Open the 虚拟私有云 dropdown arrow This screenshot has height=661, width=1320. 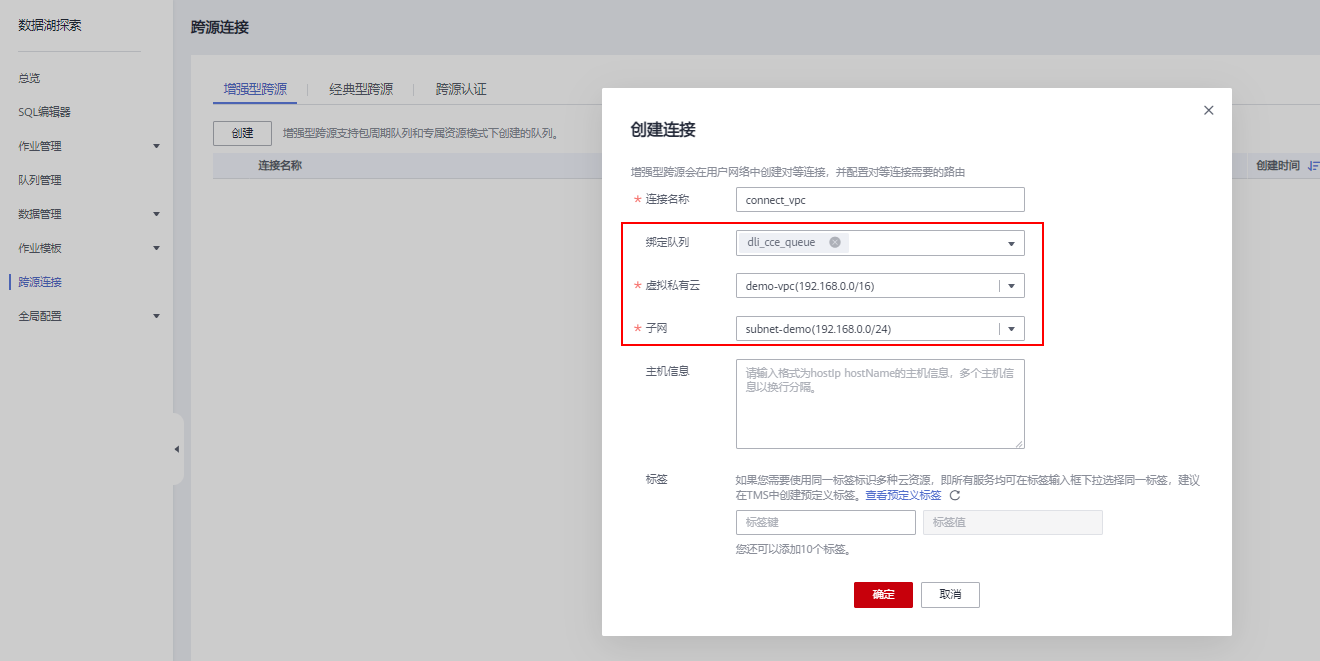pos(1011,286)
